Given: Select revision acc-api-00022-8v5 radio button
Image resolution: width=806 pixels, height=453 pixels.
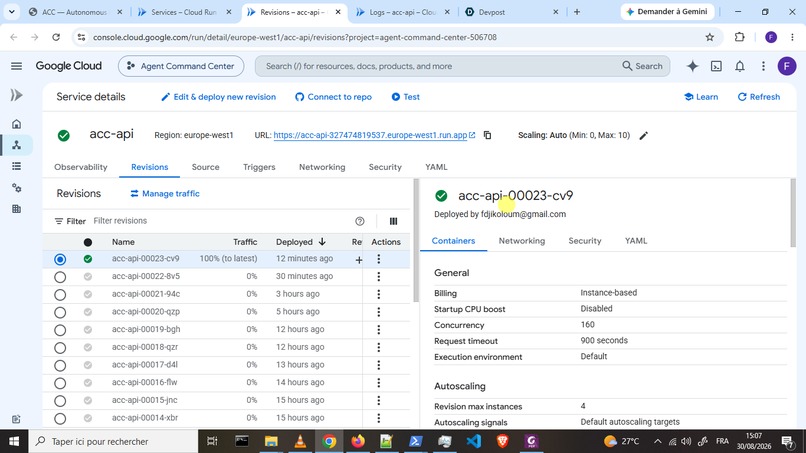Looking at the screenshot, I should click(x=60, y=277).
